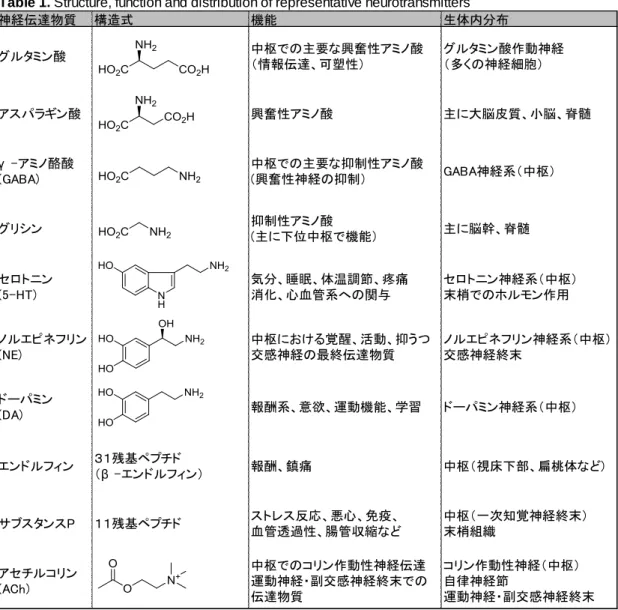Viewport: 618px width, 610px height.
Task: Click 中枢での主要な興奮性アミノ酸 function cell
Action: 337,56
